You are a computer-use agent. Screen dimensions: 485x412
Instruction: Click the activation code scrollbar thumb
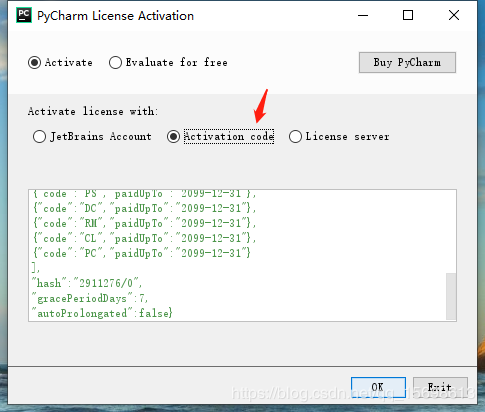451,296
